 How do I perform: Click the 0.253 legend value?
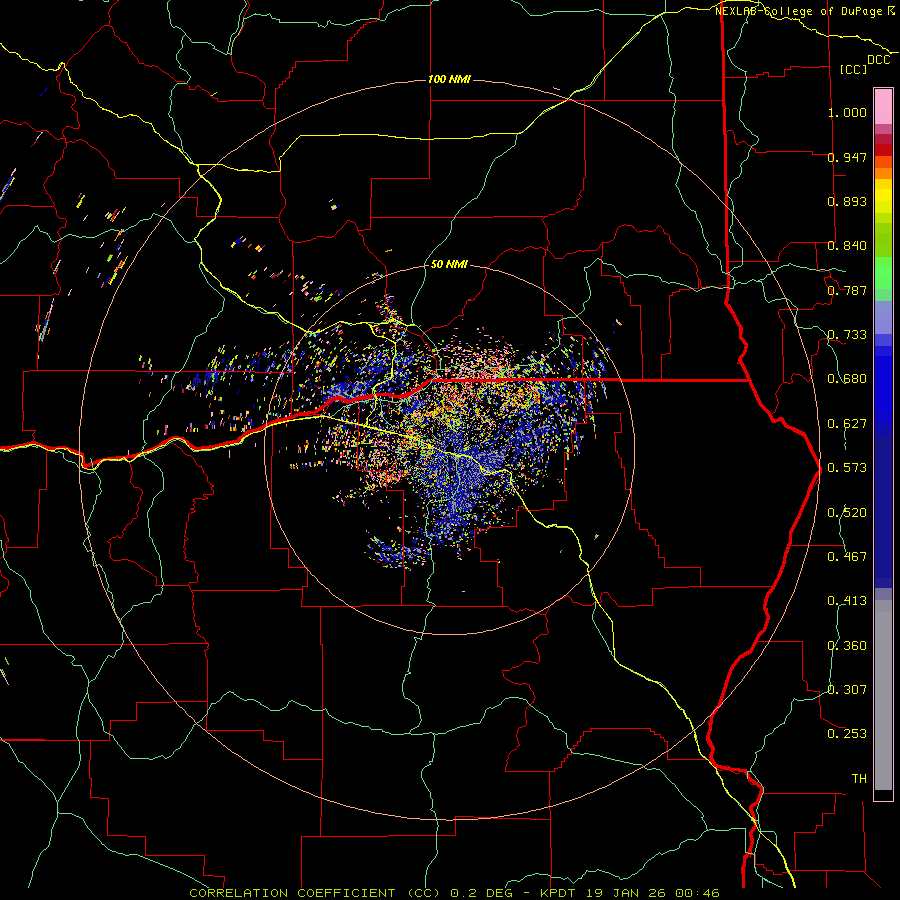click(847, 734)
